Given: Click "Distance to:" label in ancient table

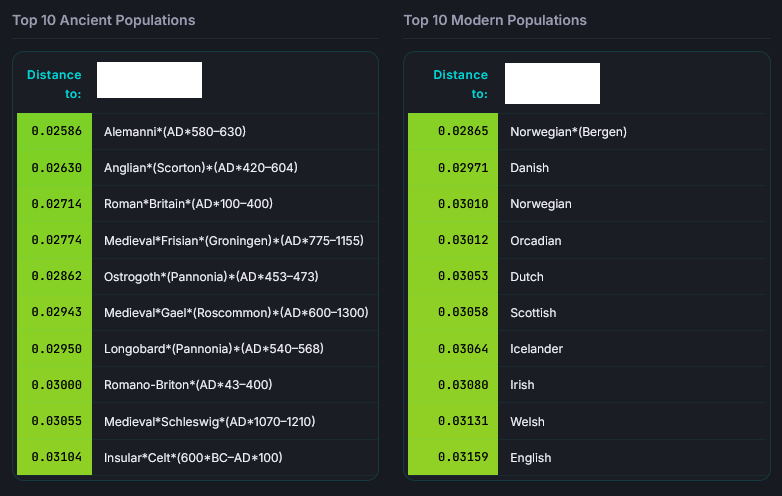Looking at the screenshot, I should click(x=54, y=84).
